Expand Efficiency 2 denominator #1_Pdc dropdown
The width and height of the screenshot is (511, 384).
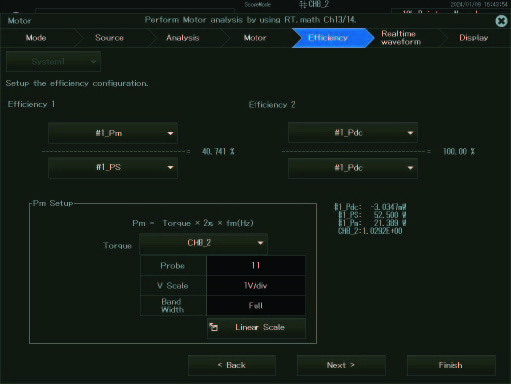[x=353, y=168]
